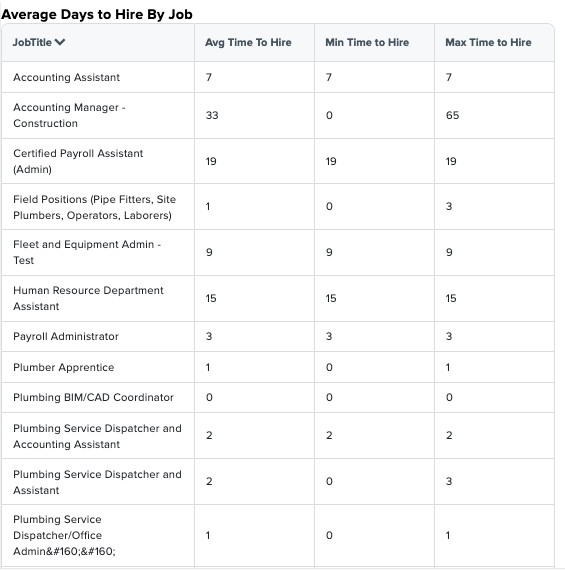Image resolution: width=565 pixels, height=570 pixels.
Task: Sort by Min Time to Hire header
Action: [x=367, y=42]
